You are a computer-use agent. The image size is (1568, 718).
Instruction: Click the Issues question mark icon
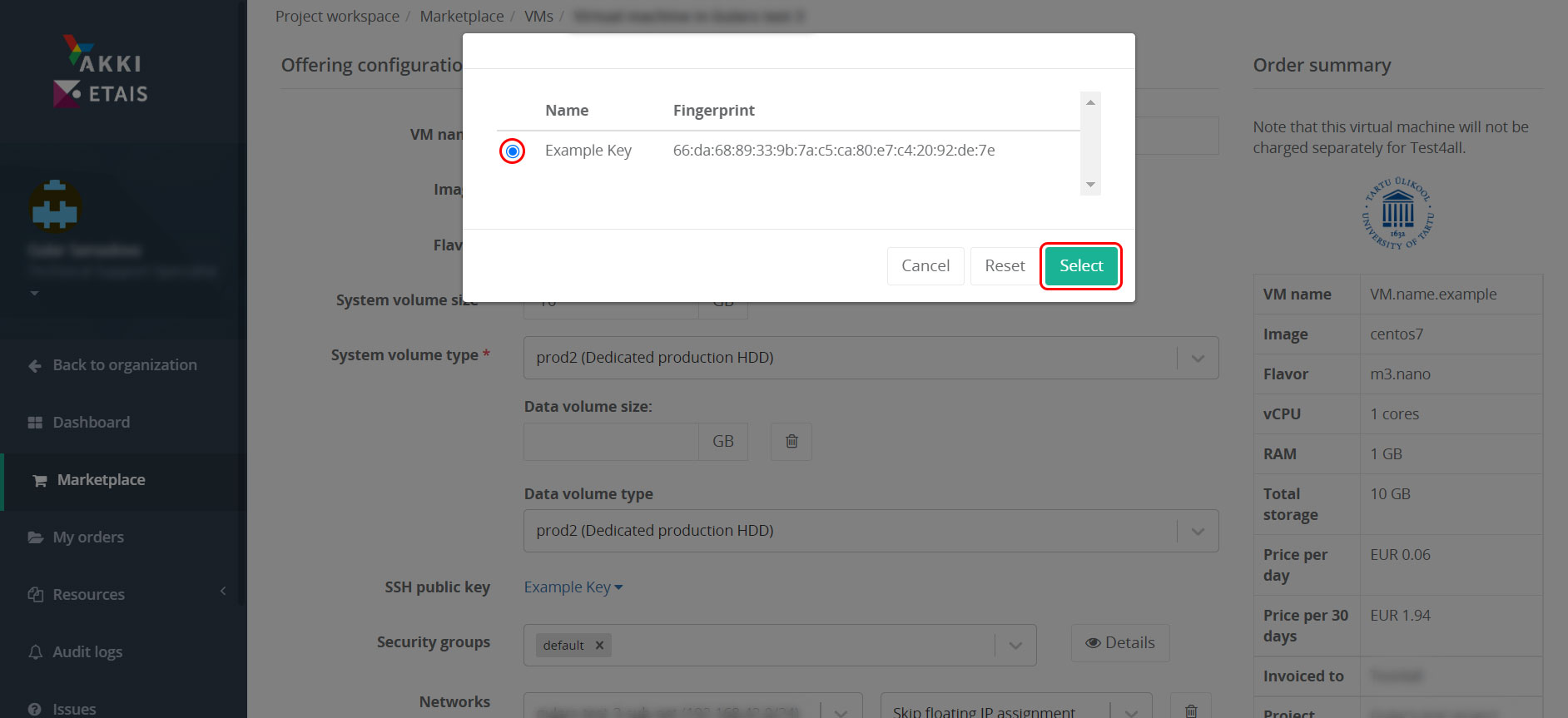click(35, 710)
